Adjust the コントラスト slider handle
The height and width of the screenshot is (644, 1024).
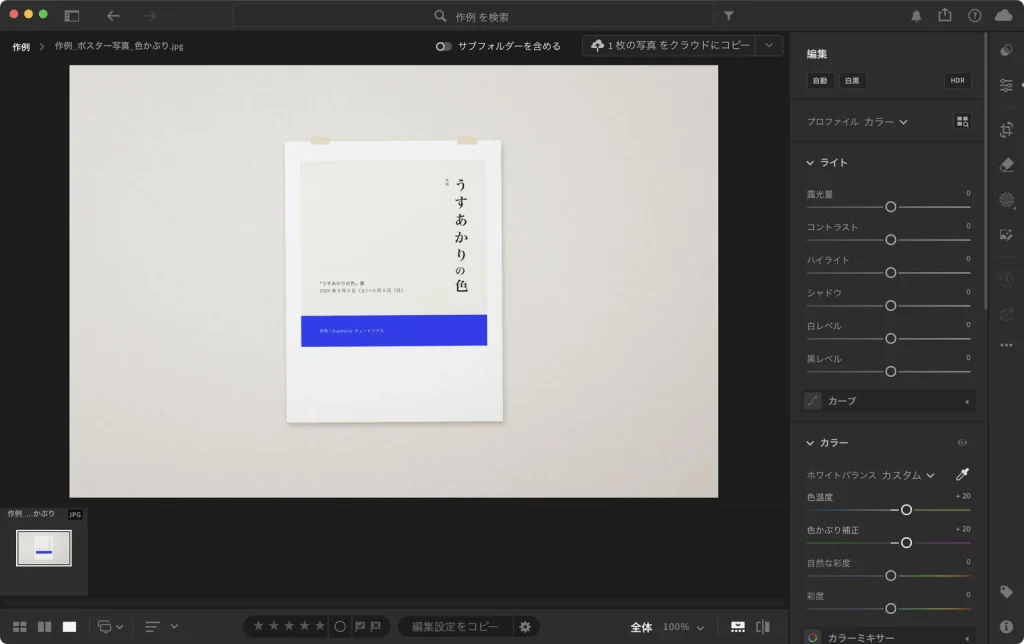pyautogui.click(x=890, y=240)
